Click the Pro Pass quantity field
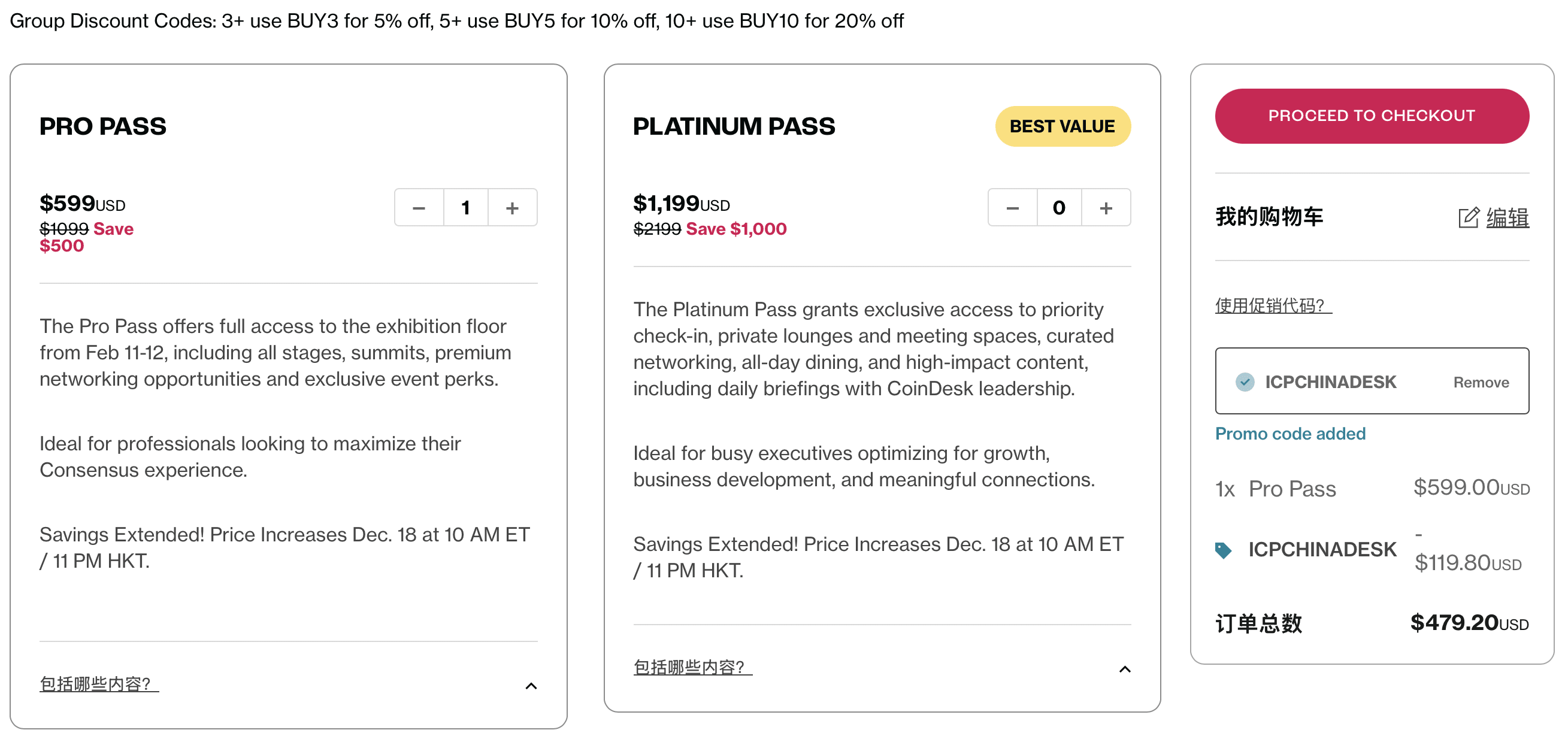Image resolution: width=1568 pixels, height=739 pixels. coord(465,208)
